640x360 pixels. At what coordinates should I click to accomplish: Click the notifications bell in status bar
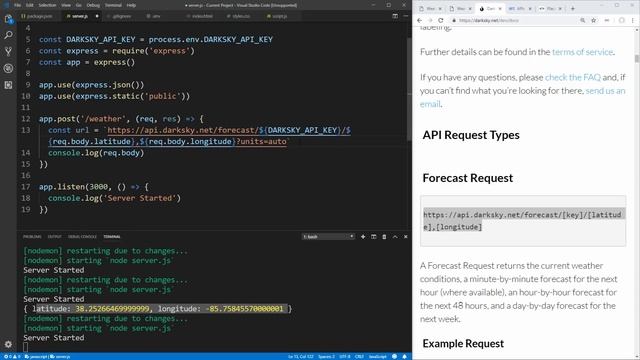click(404, 356)
